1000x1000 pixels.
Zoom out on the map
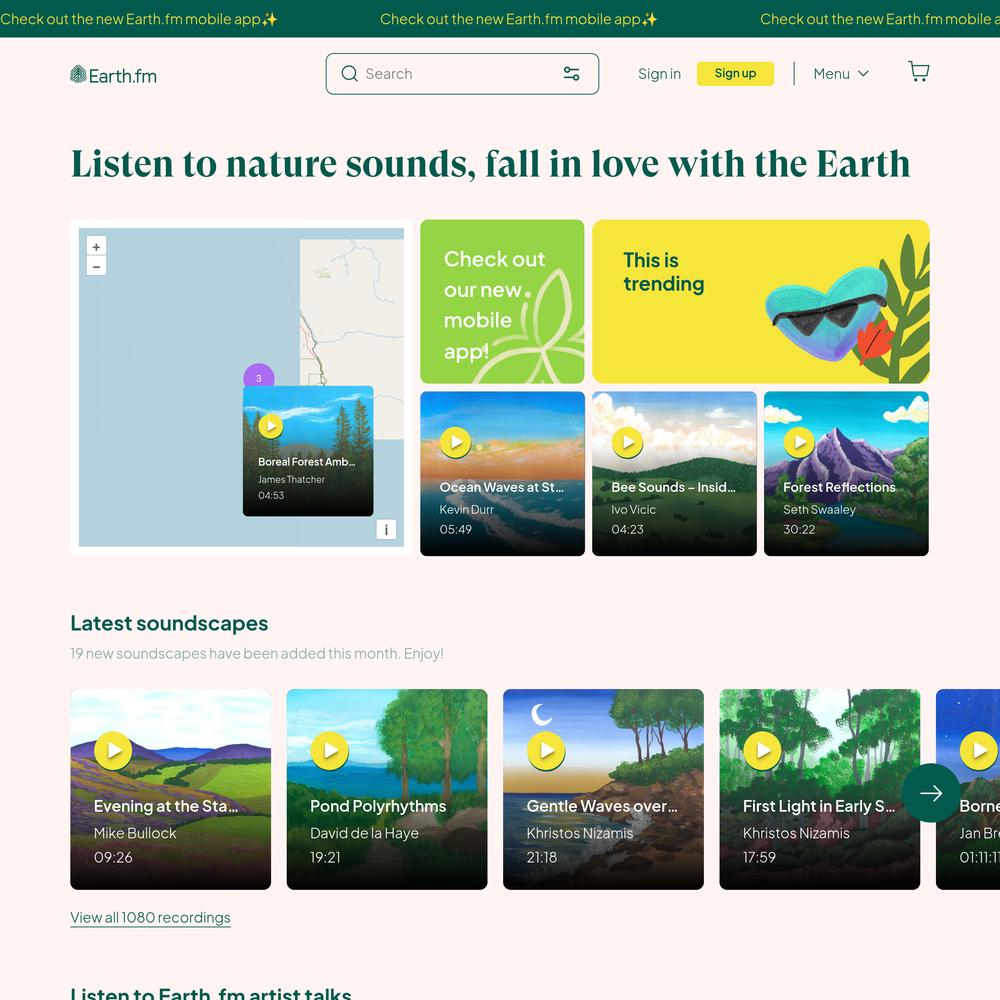(96, 267)
